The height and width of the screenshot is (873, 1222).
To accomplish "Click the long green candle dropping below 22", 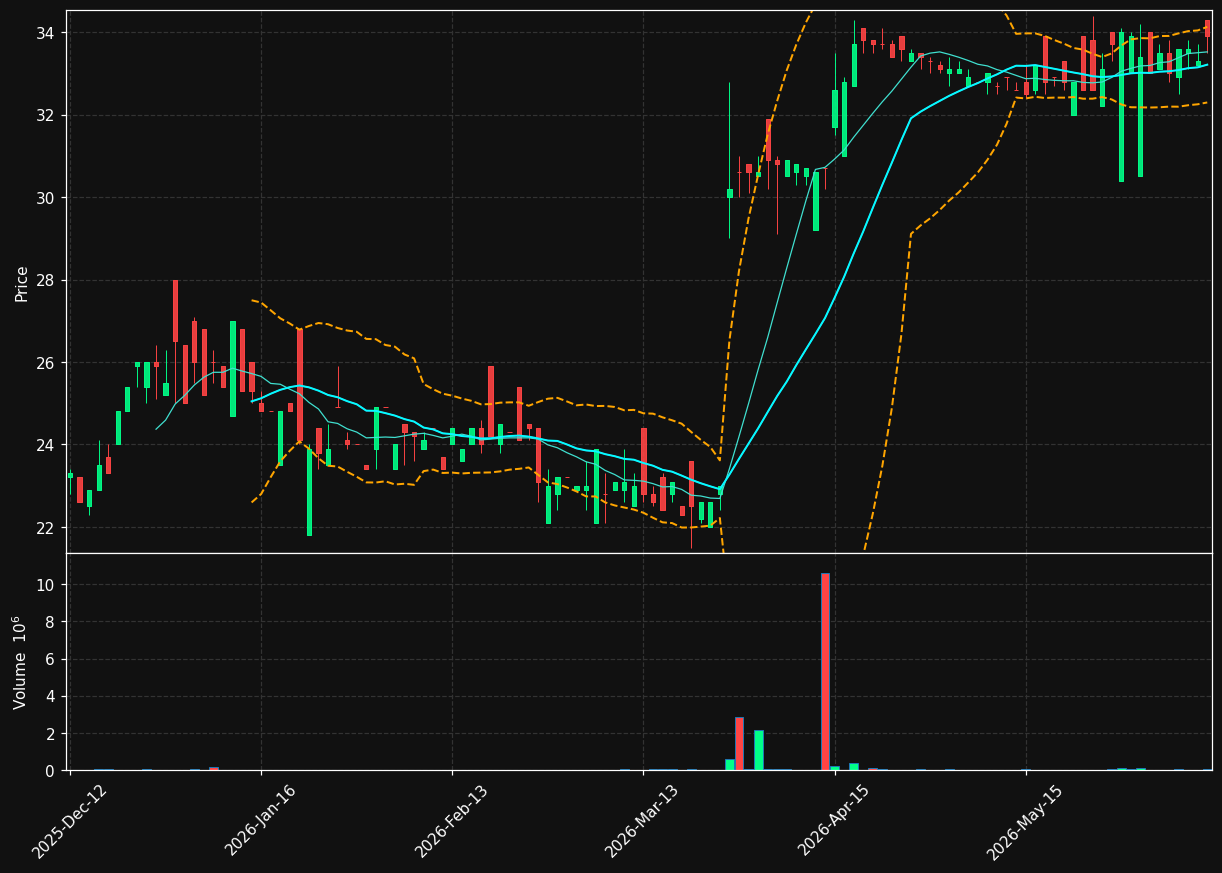I will 309,491.
